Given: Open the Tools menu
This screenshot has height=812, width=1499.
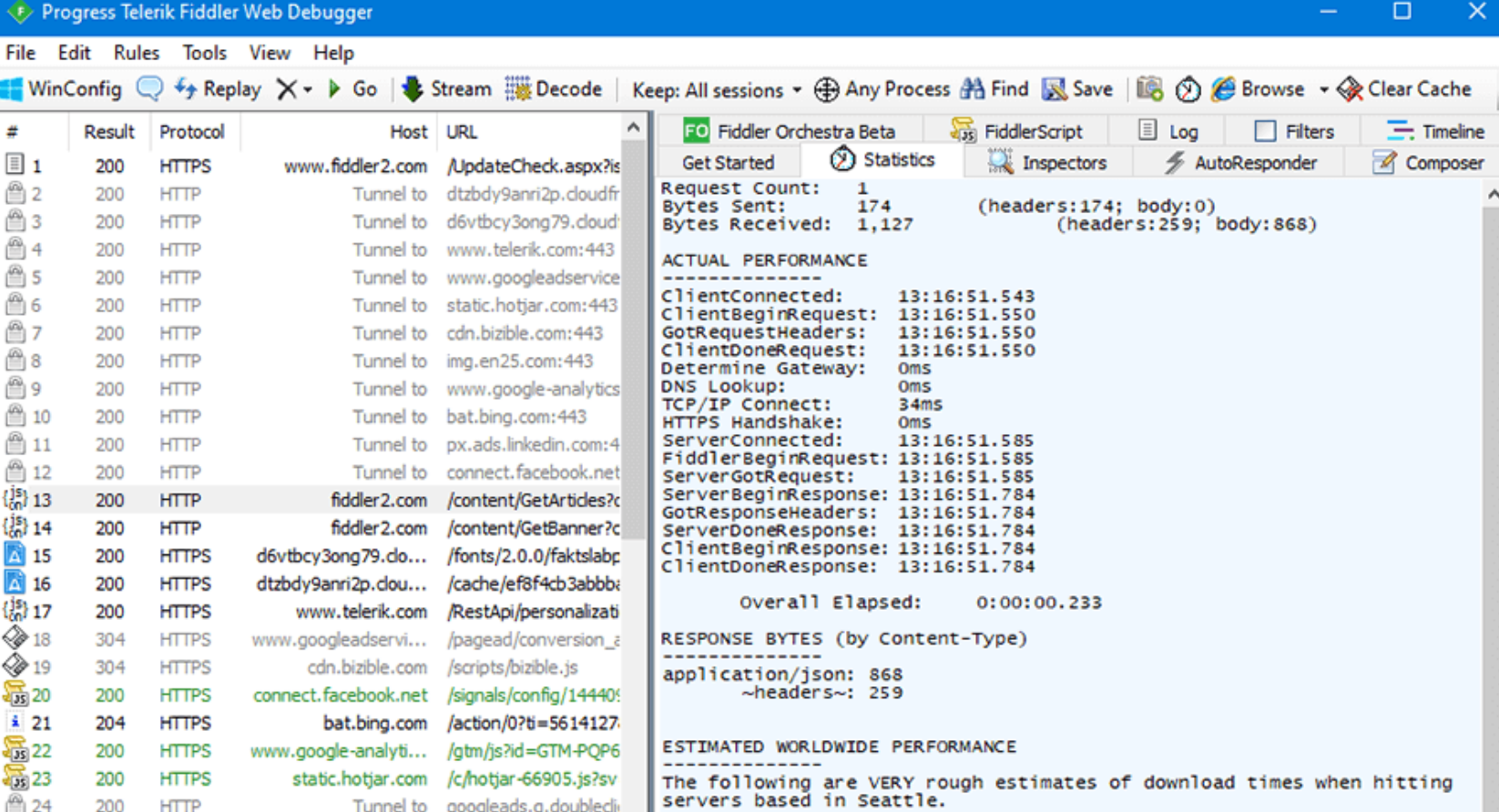Looking at the screenshot, I should click(x=204, y=53).
